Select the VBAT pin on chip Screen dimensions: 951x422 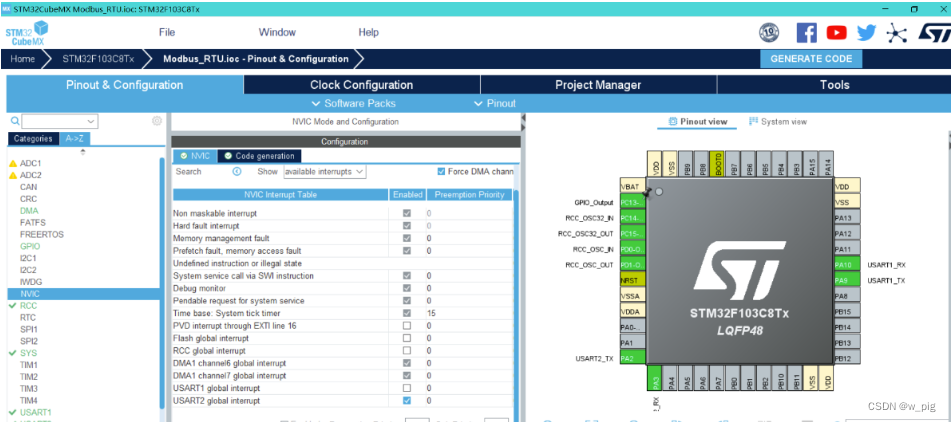[x=632, y=187]
